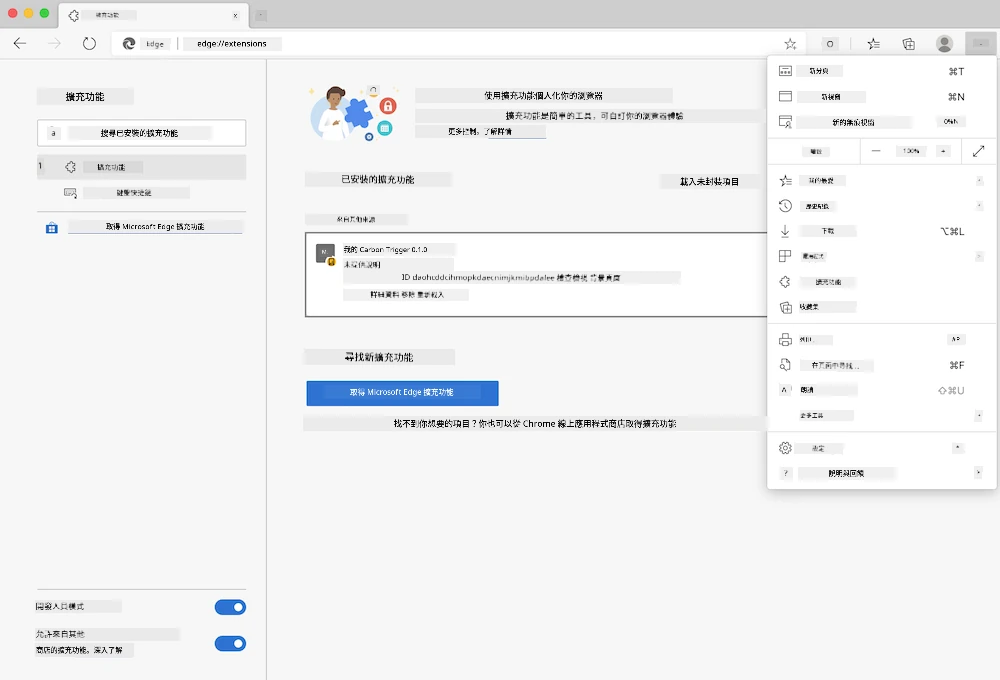
Task: Zoom out with the minus button
Action: (x=876, y=151)
